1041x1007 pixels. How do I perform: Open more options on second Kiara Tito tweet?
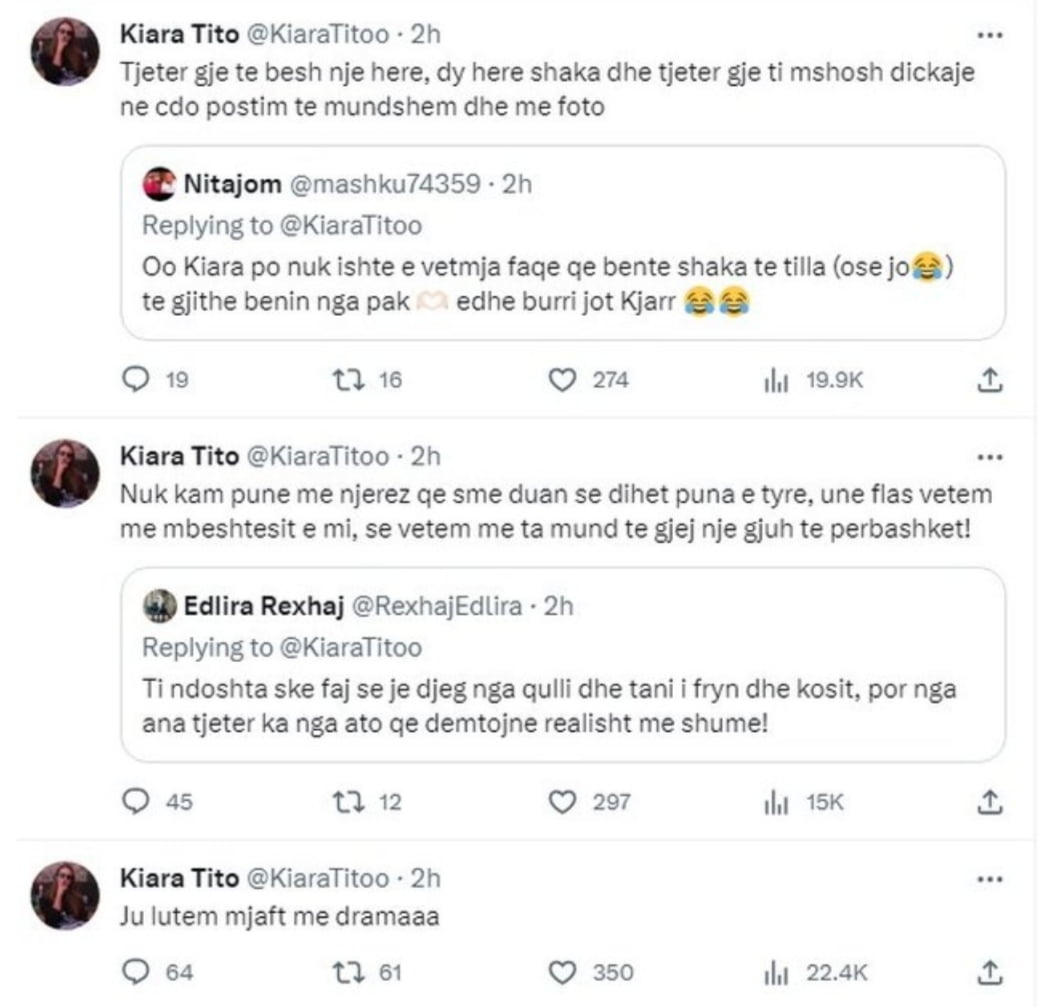pyautogui.click(x=988, y=457)
